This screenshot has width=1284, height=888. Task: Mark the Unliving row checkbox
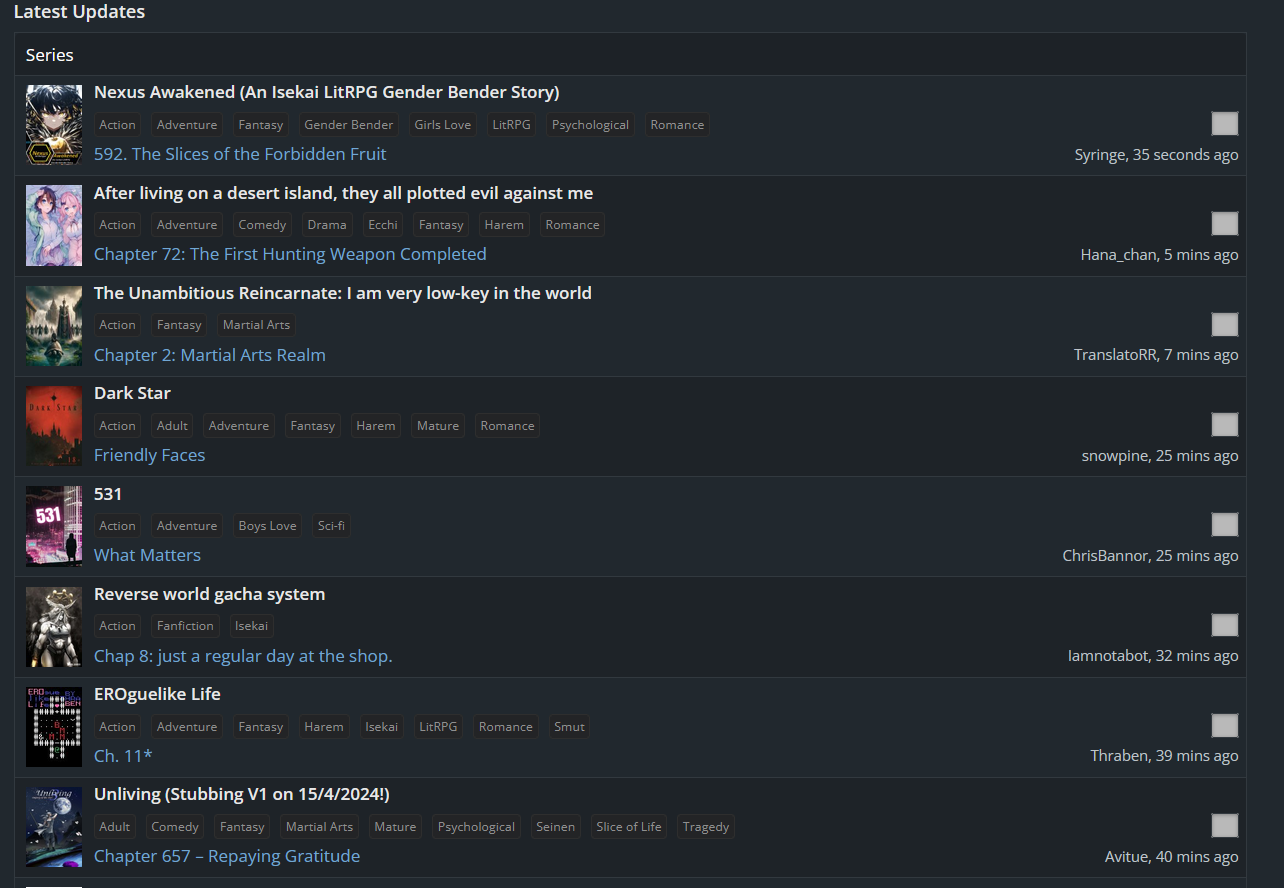coord(1224,826)
